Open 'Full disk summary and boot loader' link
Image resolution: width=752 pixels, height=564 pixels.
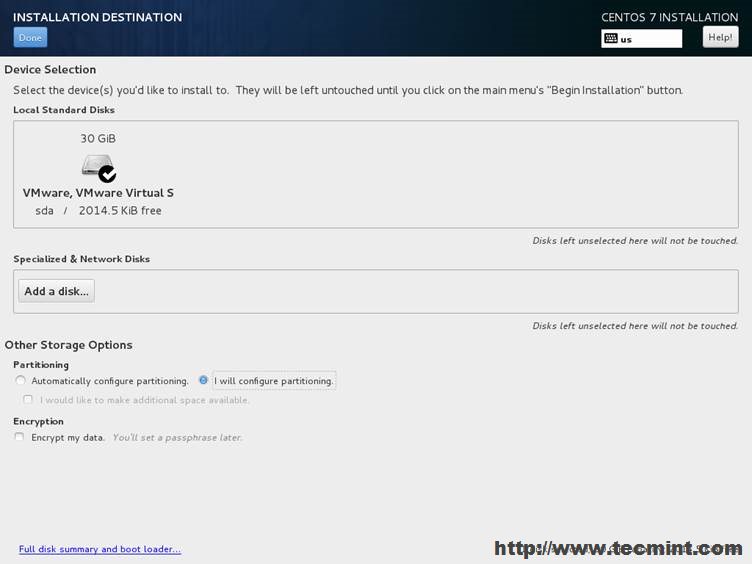pyautogui.click(x=100, y=549)
